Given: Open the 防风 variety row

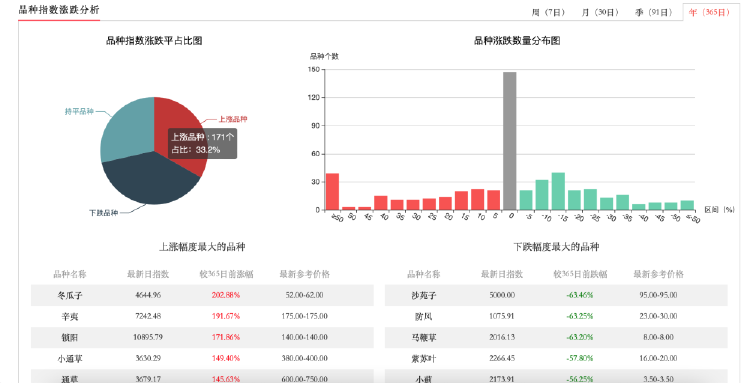Looking at the screenshot, I should tap(556, 316).
